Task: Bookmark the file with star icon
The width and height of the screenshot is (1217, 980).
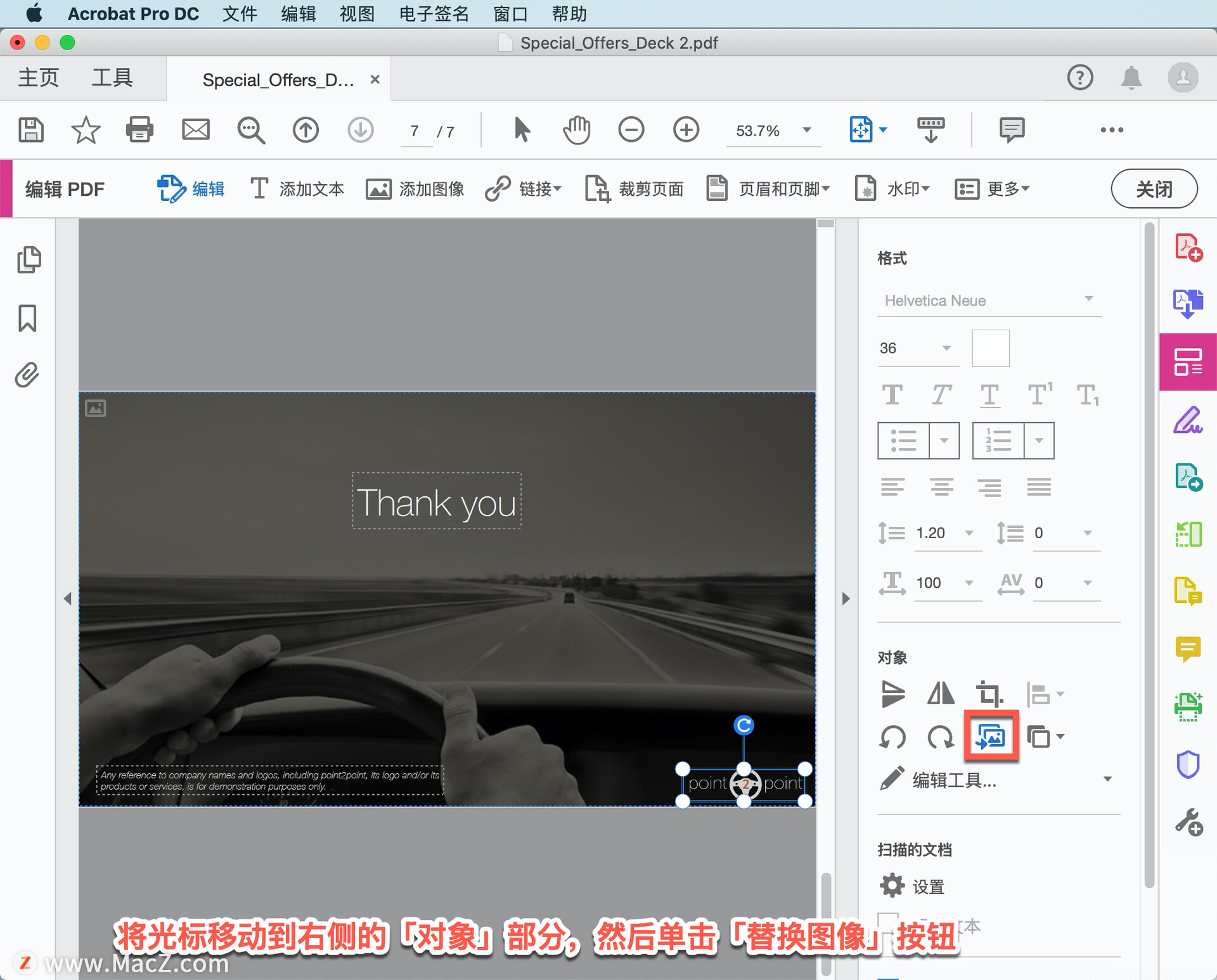Action: 86,130
